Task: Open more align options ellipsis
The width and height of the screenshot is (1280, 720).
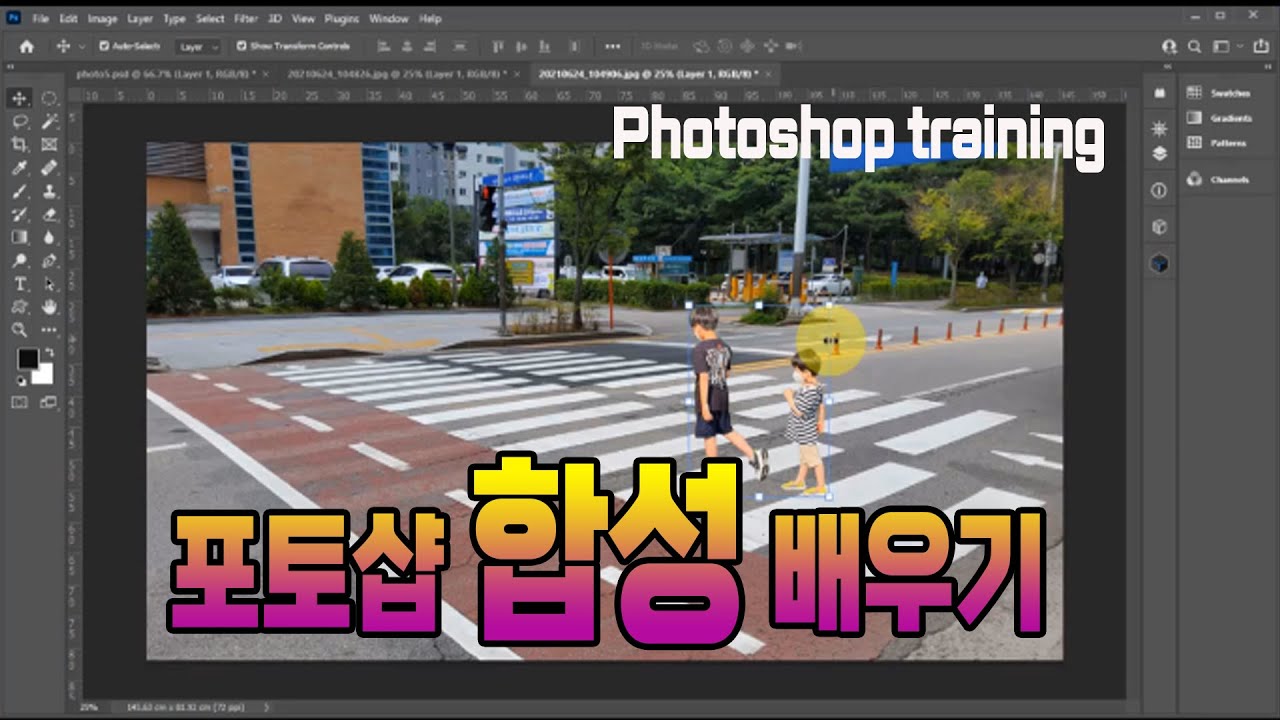Action: pyautogui.click(x=612, y=46)
